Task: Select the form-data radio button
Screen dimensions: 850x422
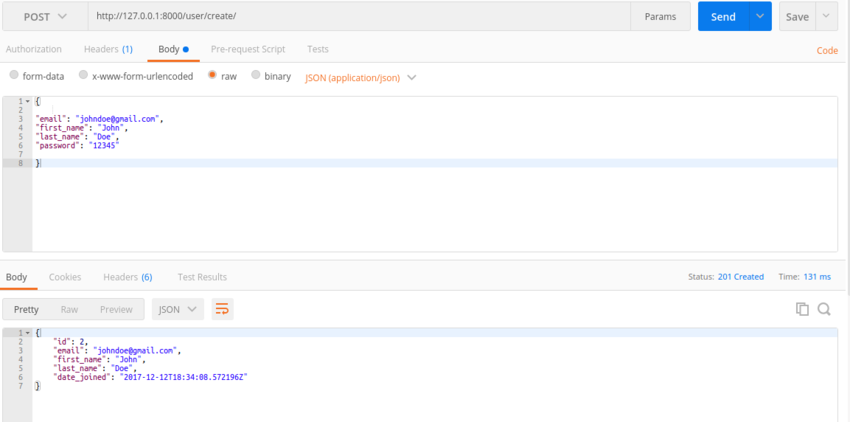Action: coord(14,75)
